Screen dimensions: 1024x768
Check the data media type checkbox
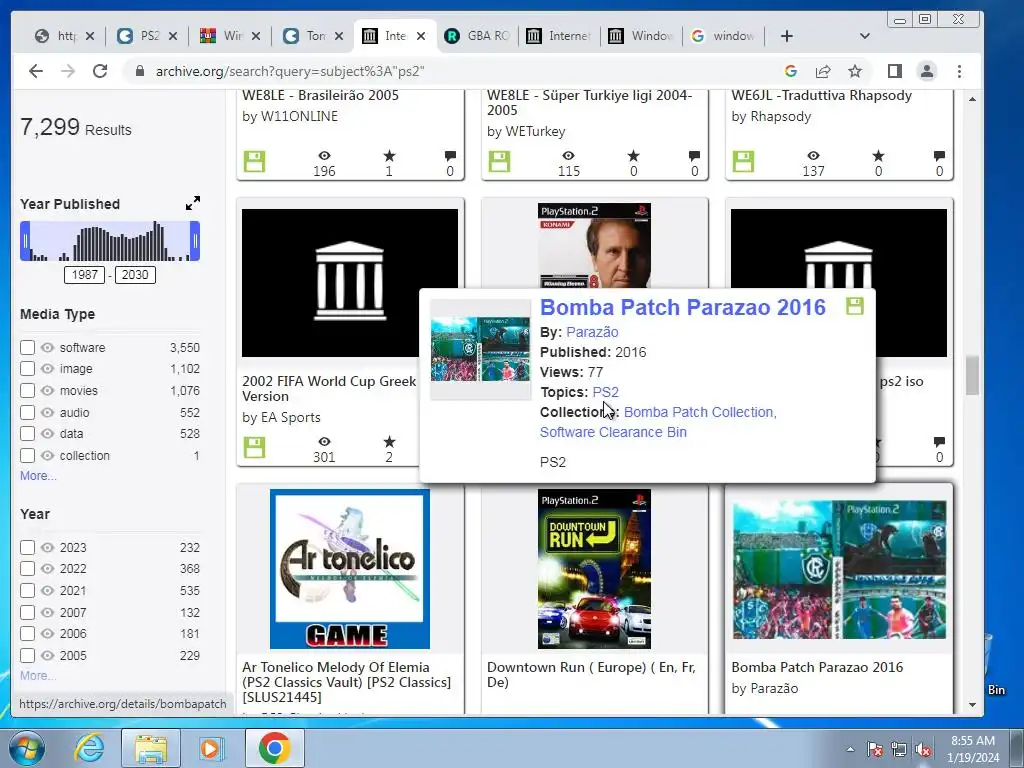(x=27, y=434)
